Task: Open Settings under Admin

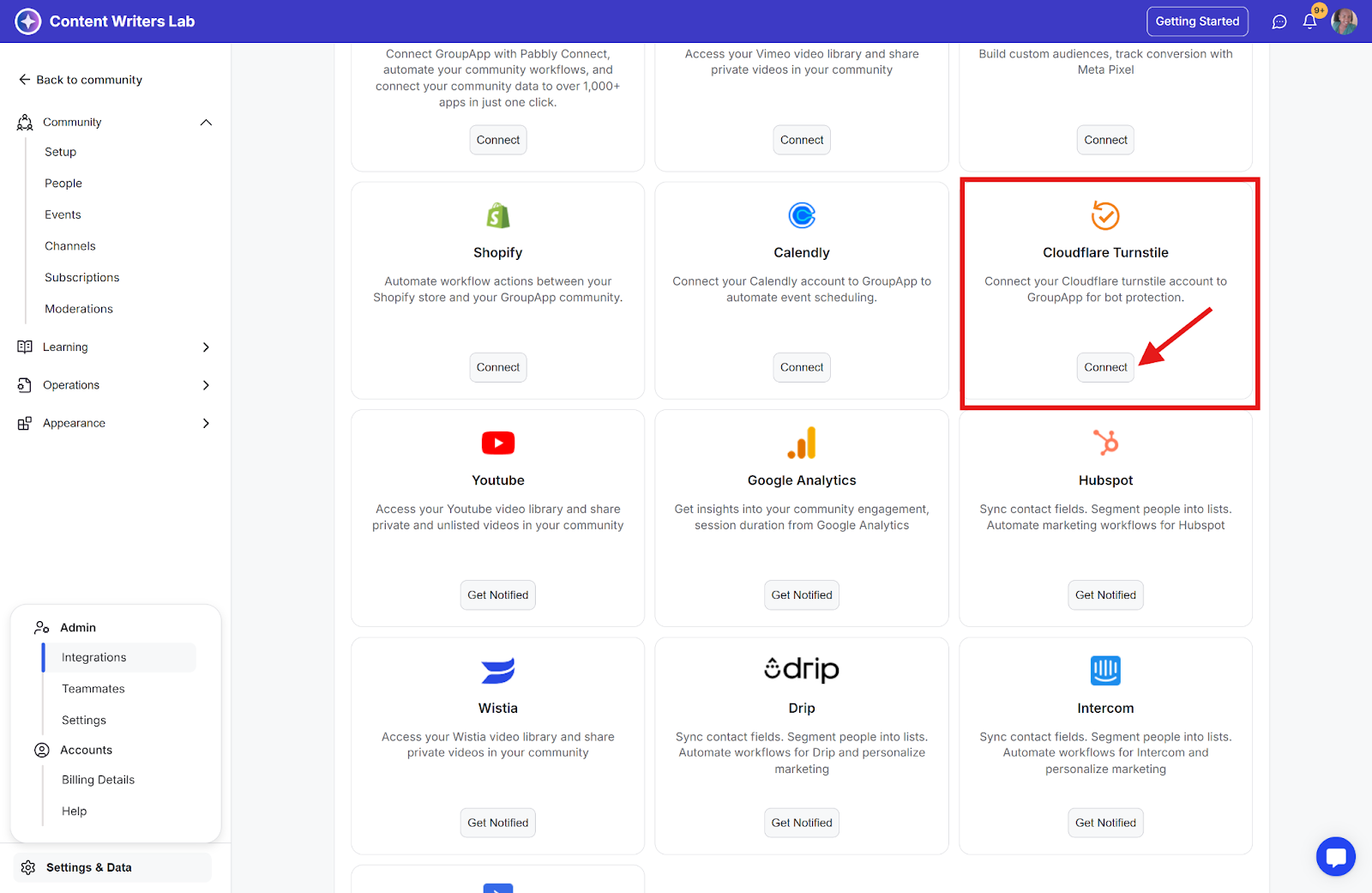Action: [x=84, y=720]
